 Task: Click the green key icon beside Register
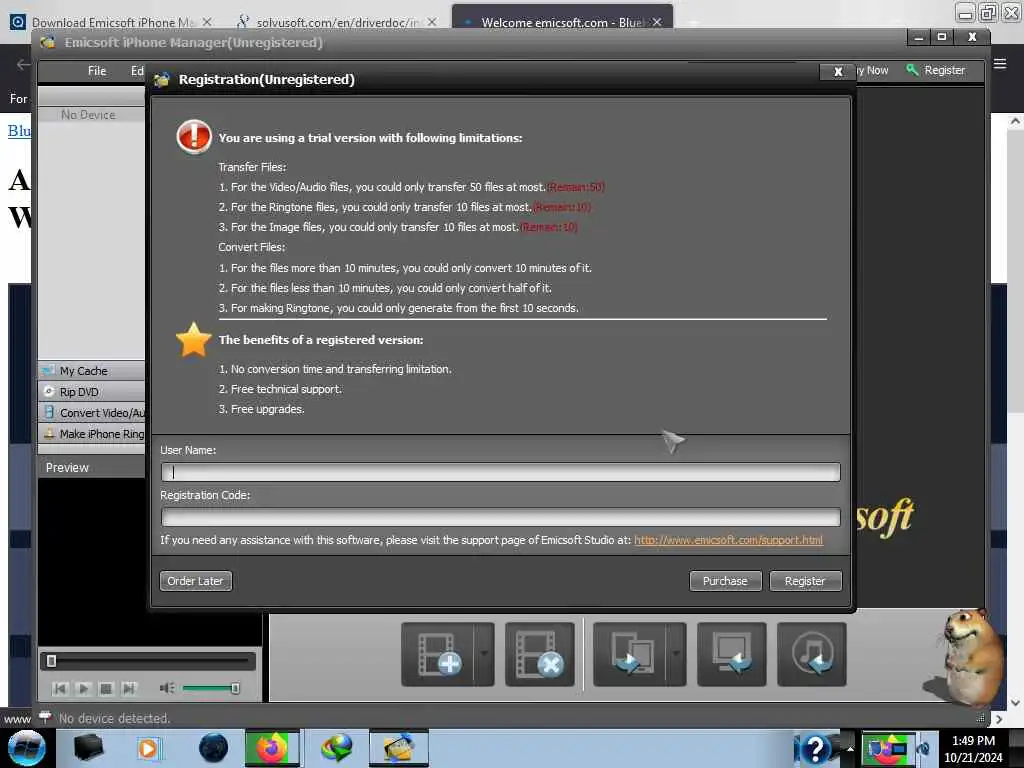tap(912, 70)
